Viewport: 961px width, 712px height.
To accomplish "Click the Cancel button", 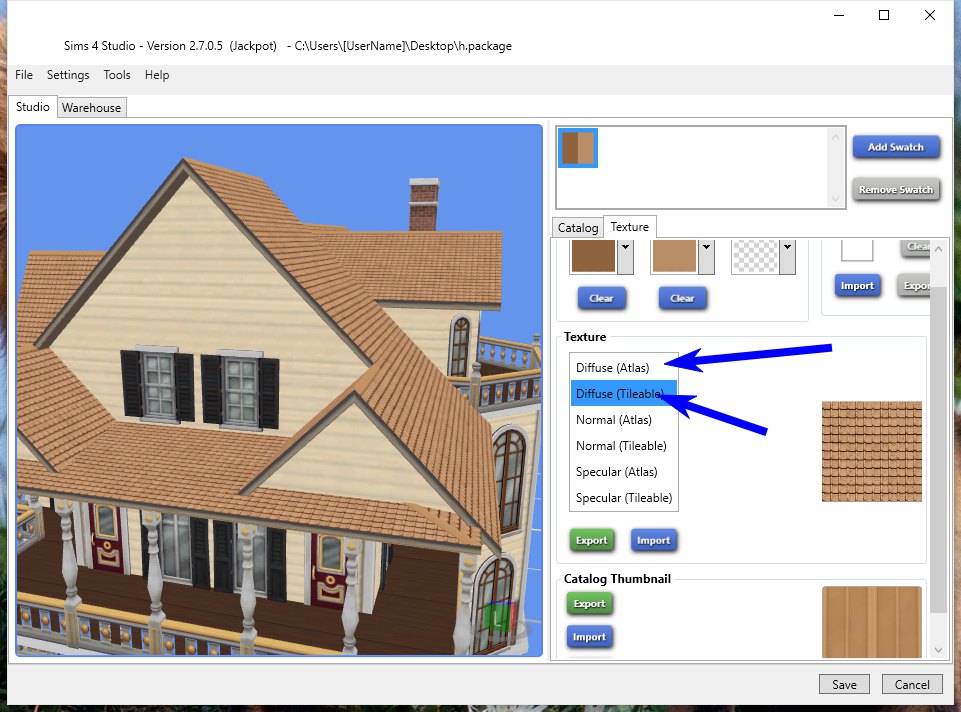I will (912, 684).
